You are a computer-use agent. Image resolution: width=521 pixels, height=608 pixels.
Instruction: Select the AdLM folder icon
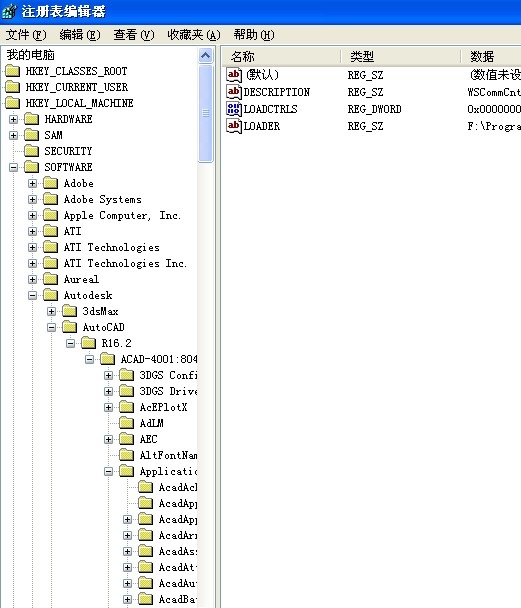tap(126, 423)
